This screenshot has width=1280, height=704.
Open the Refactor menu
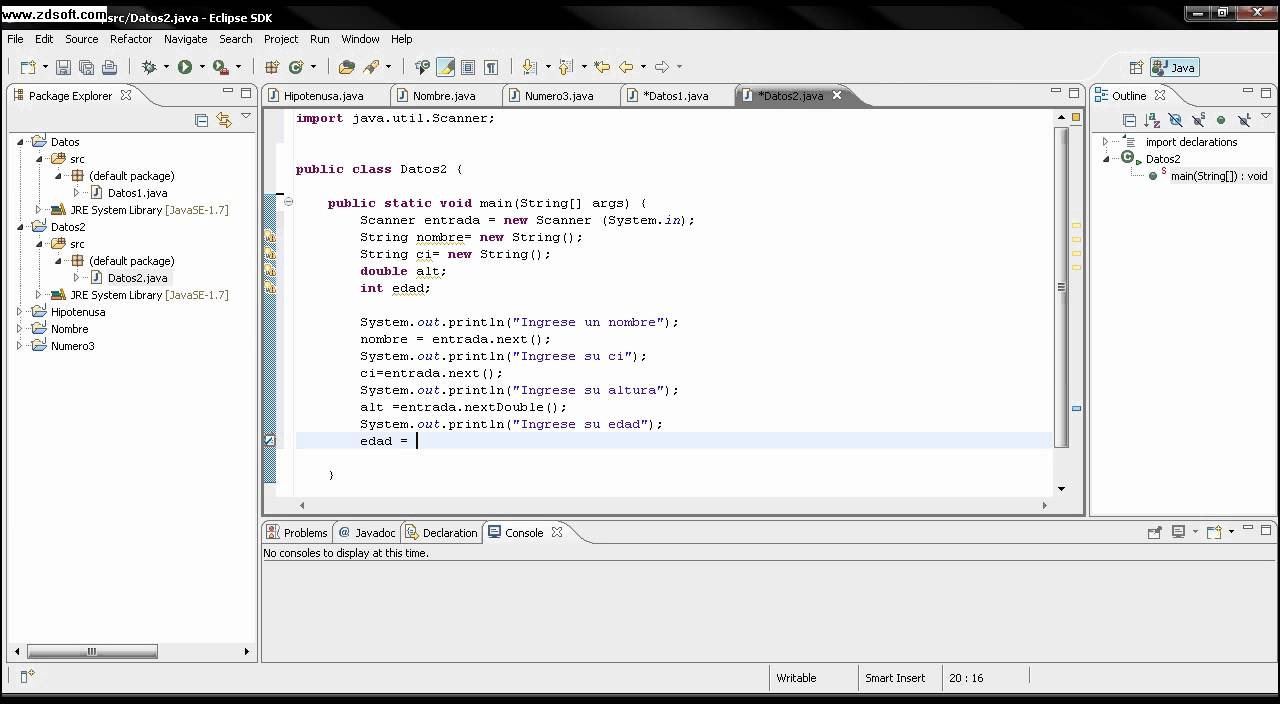click(x=131, y=39)
